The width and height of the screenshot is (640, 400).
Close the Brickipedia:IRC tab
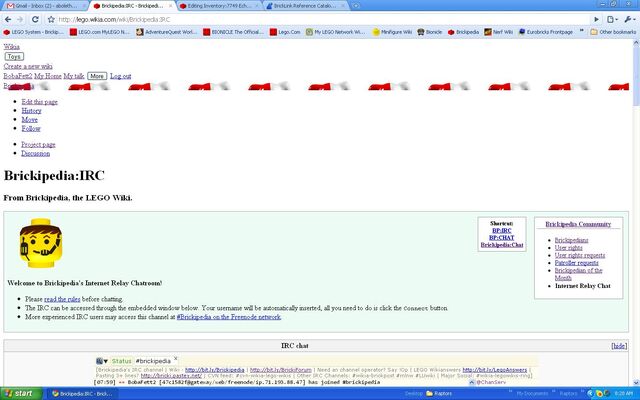click(x=171, y=6)
